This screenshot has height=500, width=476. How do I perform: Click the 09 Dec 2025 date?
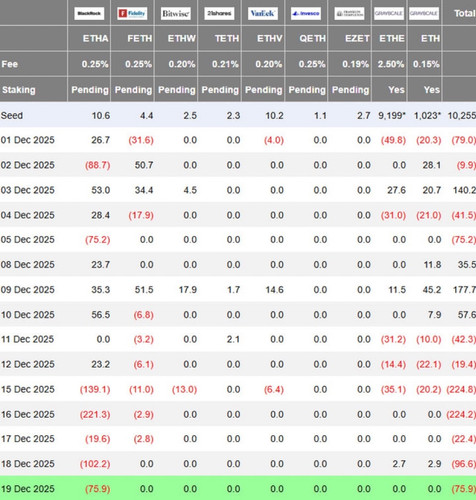(x=27, y=290)
